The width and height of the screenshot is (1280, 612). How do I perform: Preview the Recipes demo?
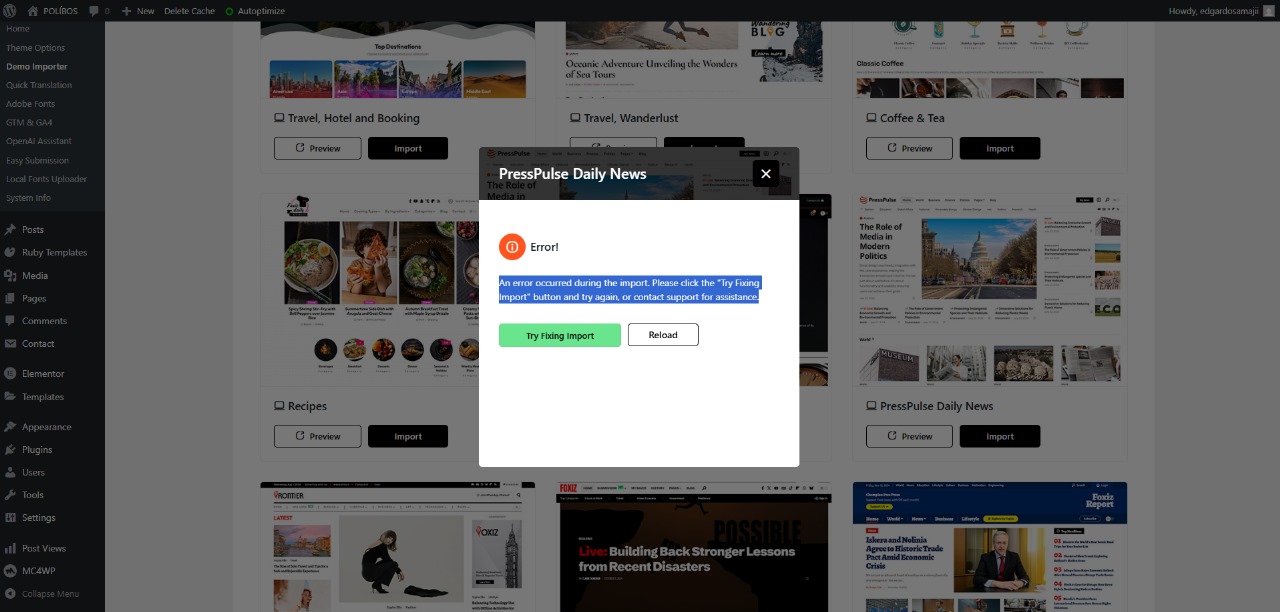pyautogui.click(x=318, y=436)
